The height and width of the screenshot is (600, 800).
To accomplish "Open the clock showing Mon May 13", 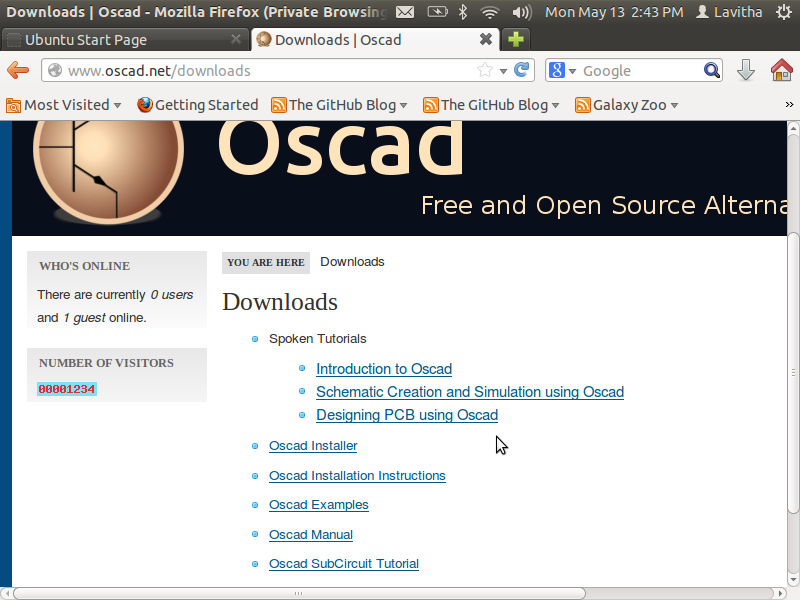I will (614, 12).
